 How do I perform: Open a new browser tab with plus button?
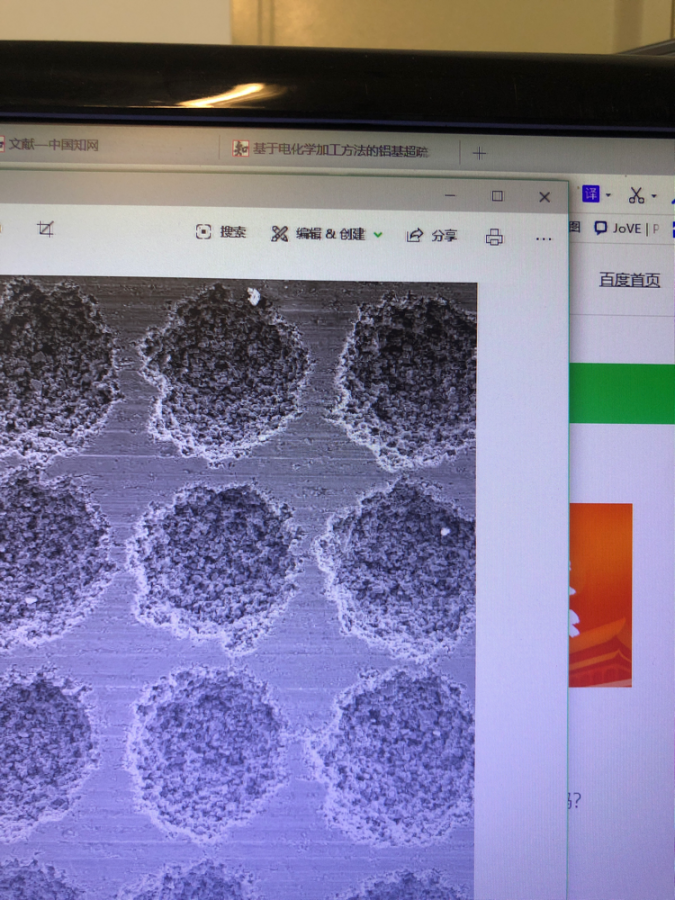479,153
